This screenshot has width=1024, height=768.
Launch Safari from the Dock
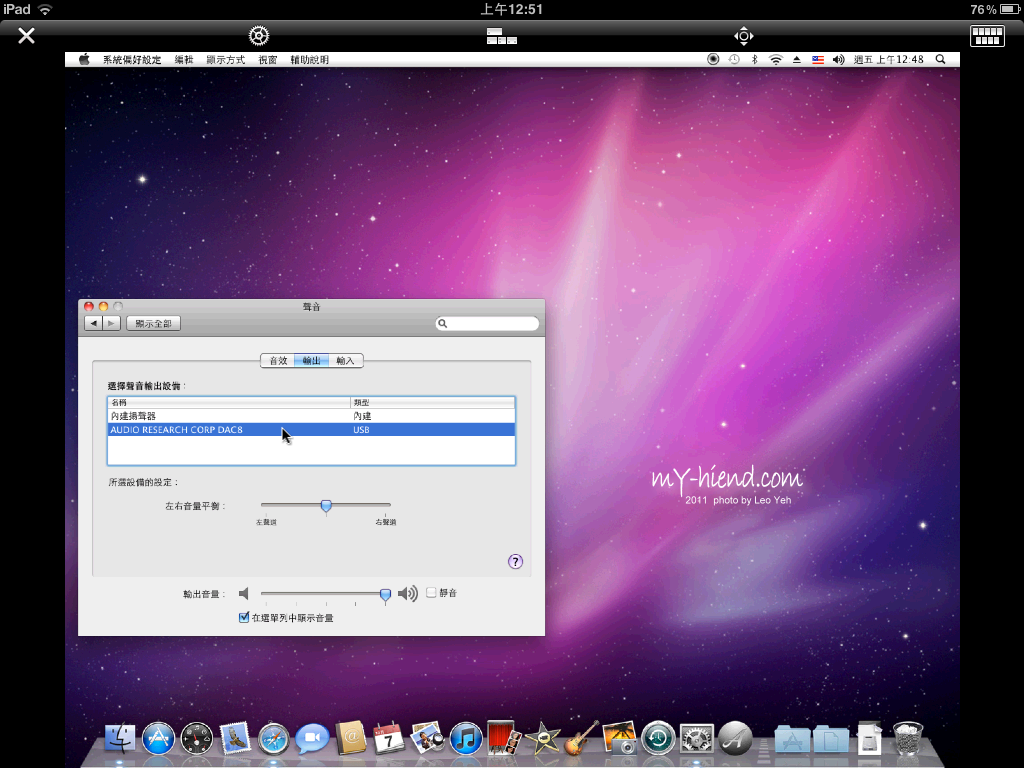274,739
